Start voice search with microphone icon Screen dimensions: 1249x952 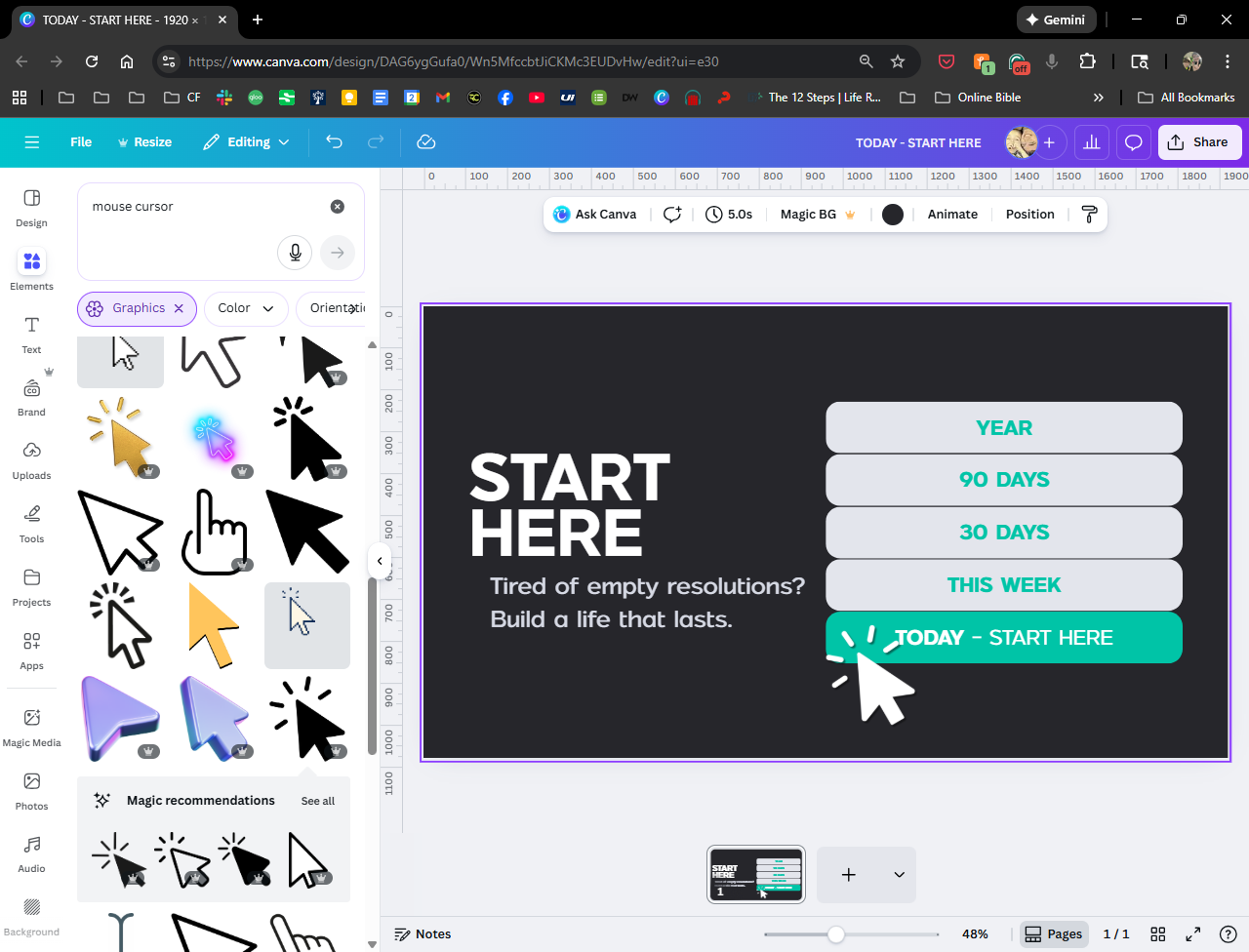(295, 253)
